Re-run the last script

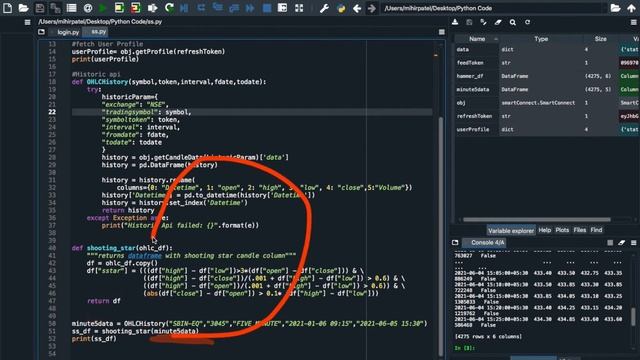tap(169, 8)
